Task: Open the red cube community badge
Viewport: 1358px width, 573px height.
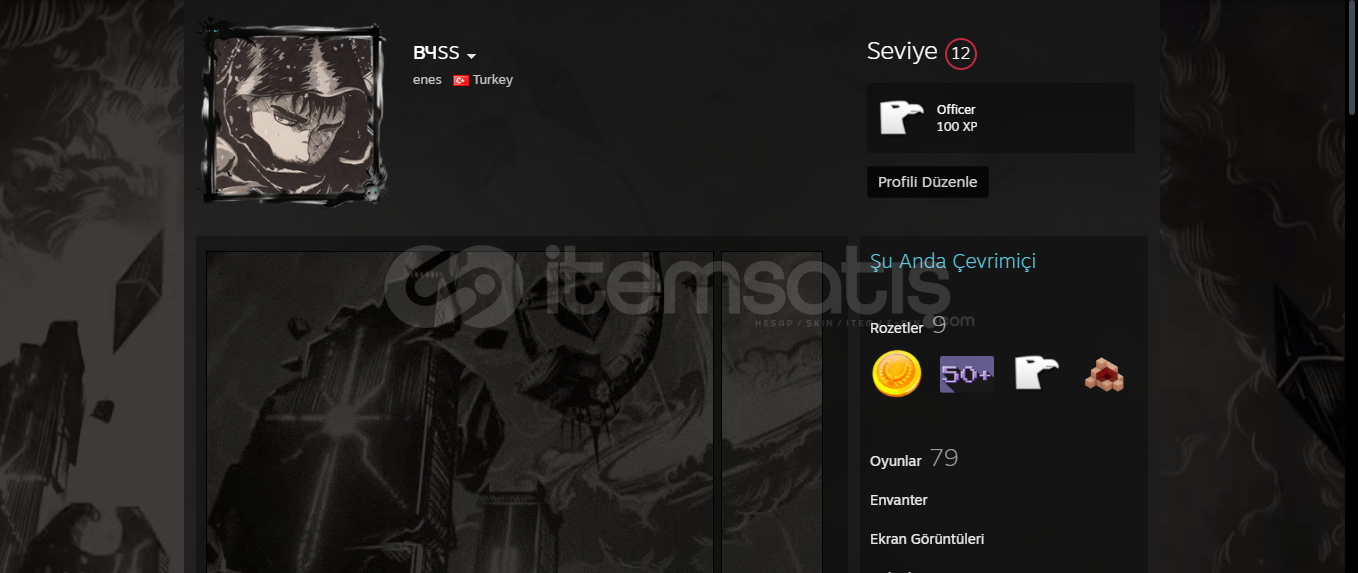Action: [x=1104, y=374]
